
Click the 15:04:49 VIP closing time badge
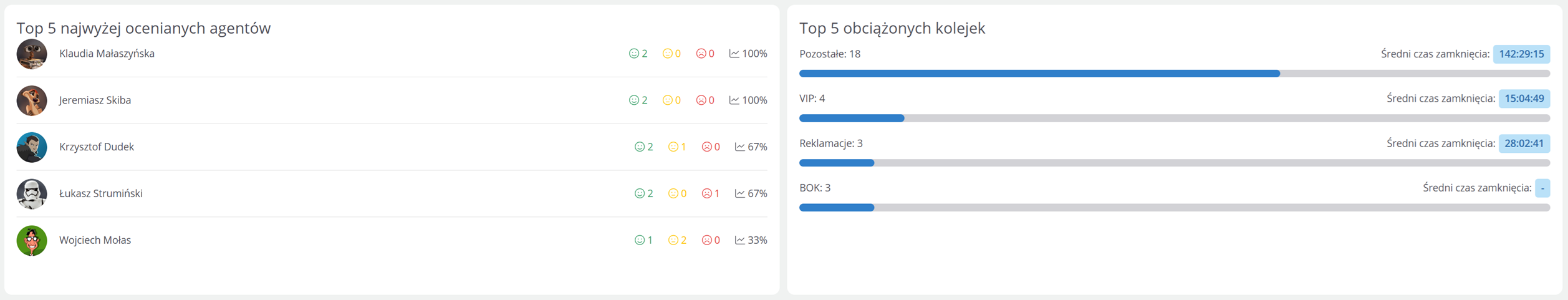1524,99
